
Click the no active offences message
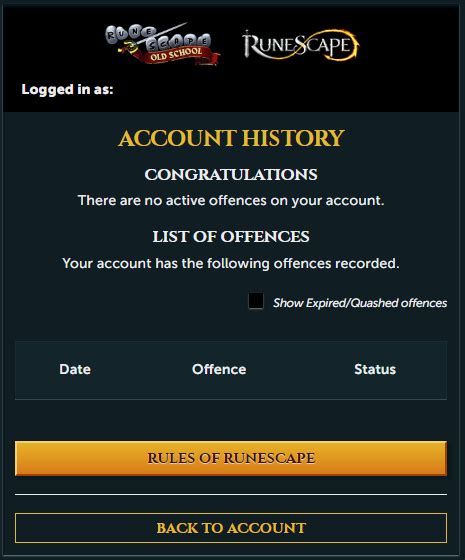coord(231,200)
